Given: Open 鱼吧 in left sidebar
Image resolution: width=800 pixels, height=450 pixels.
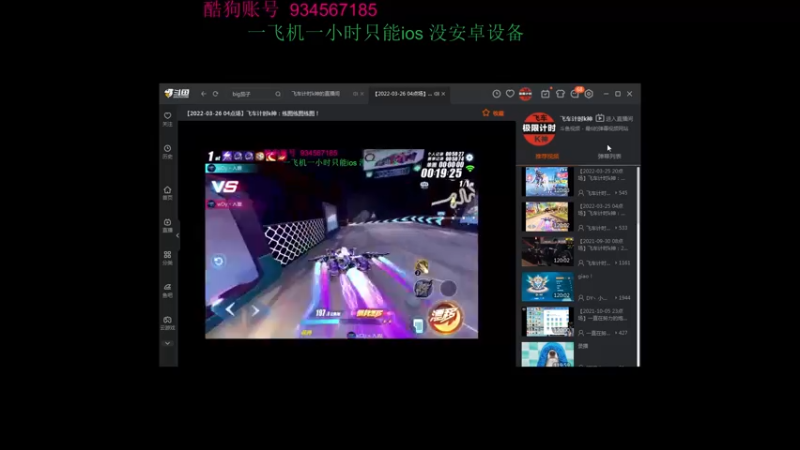Looking at the screenshot, I should 167,290.
